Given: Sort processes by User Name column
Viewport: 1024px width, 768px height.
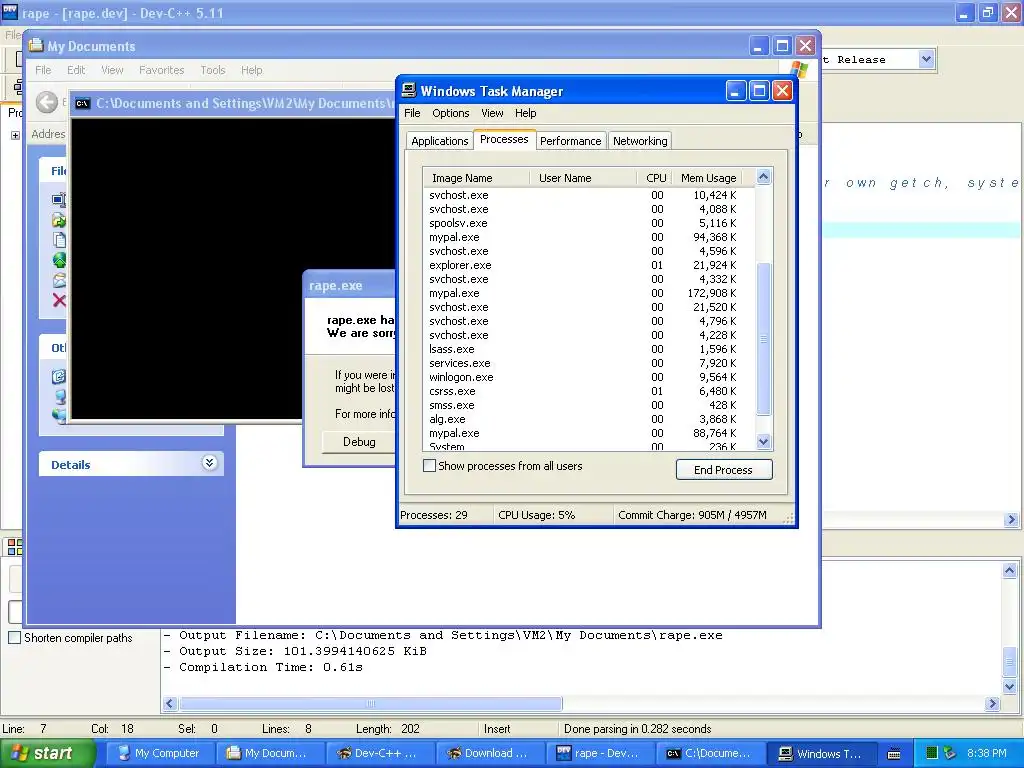Looking at the screenshot, I should [583, 178].
